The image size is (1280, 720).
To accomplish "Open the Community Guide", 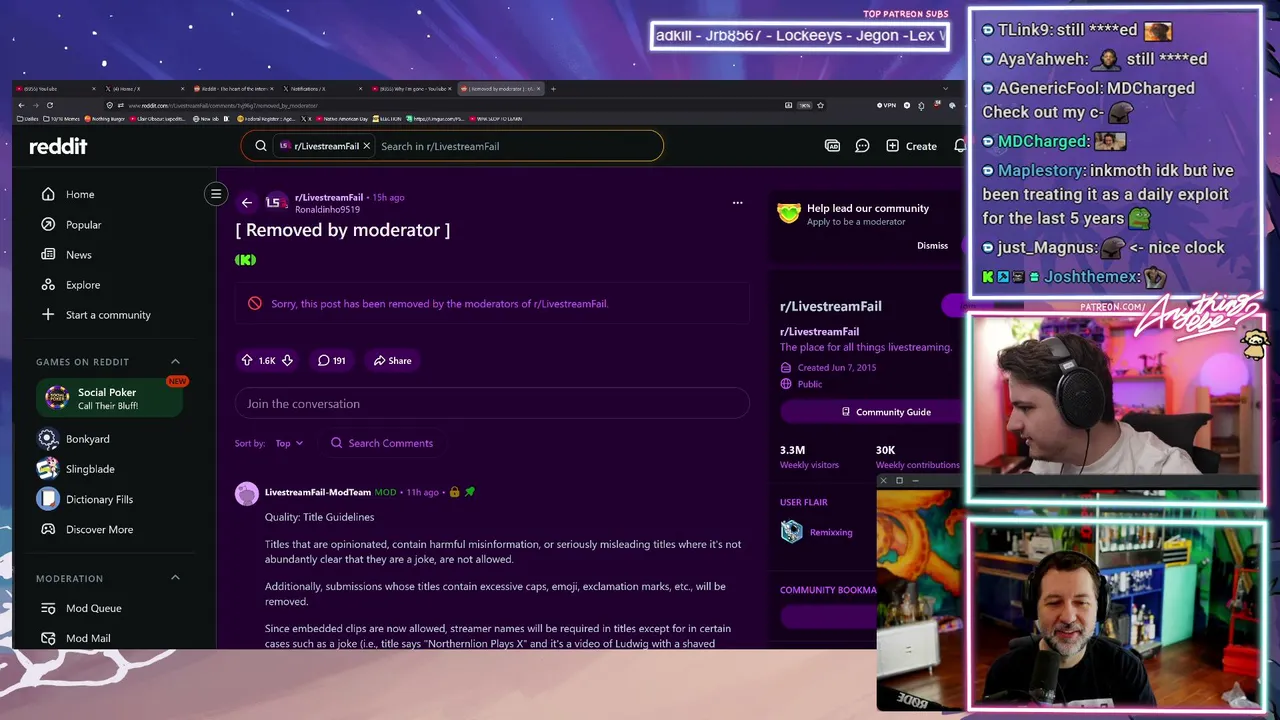I will (x=886, y=412).
